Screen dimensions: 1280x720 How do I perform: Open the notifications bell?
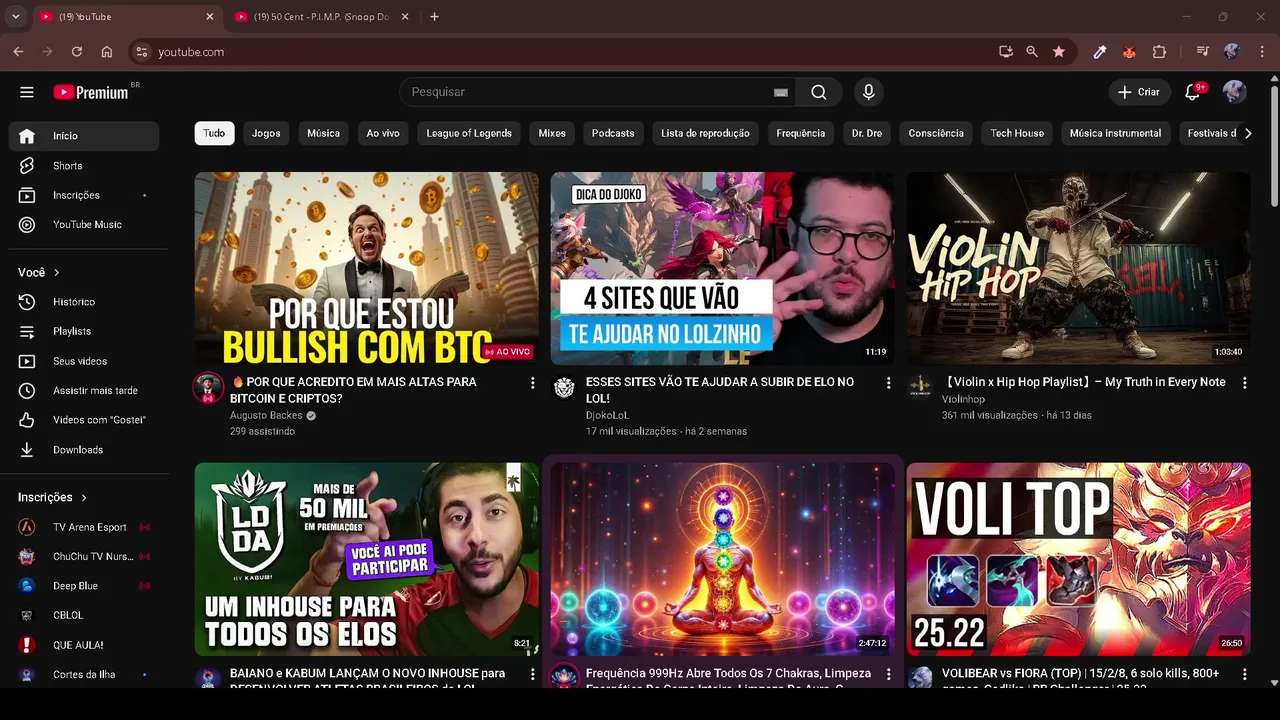point(1192,92)
